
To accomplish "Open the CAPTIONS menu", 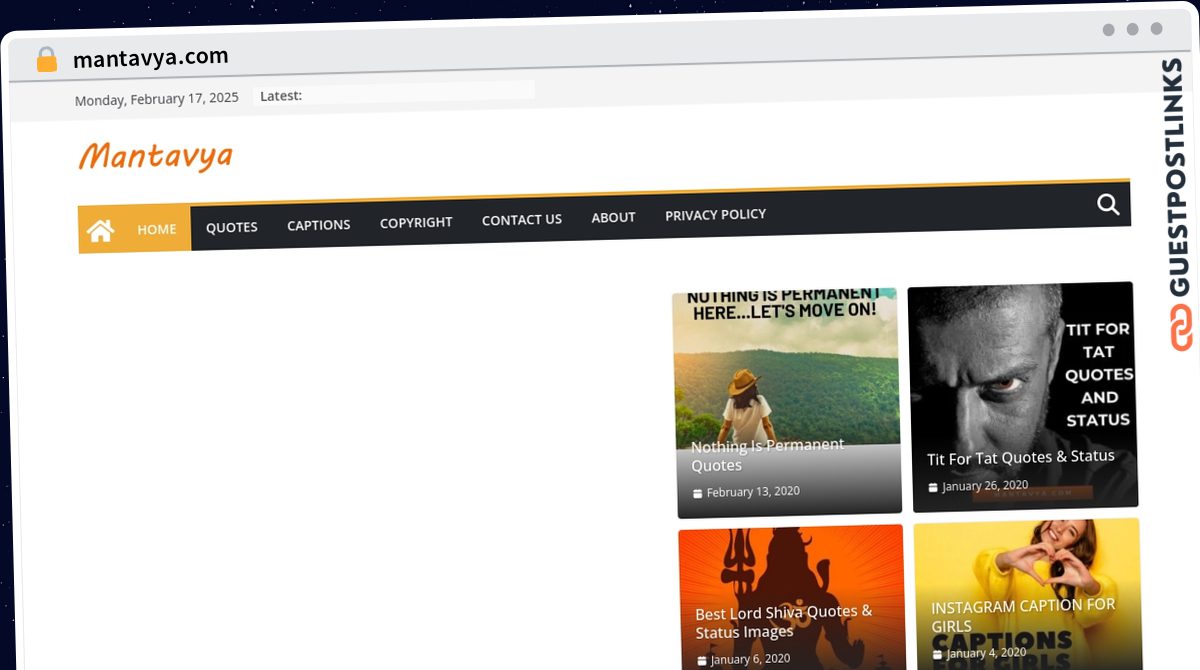I will [319, 225].
